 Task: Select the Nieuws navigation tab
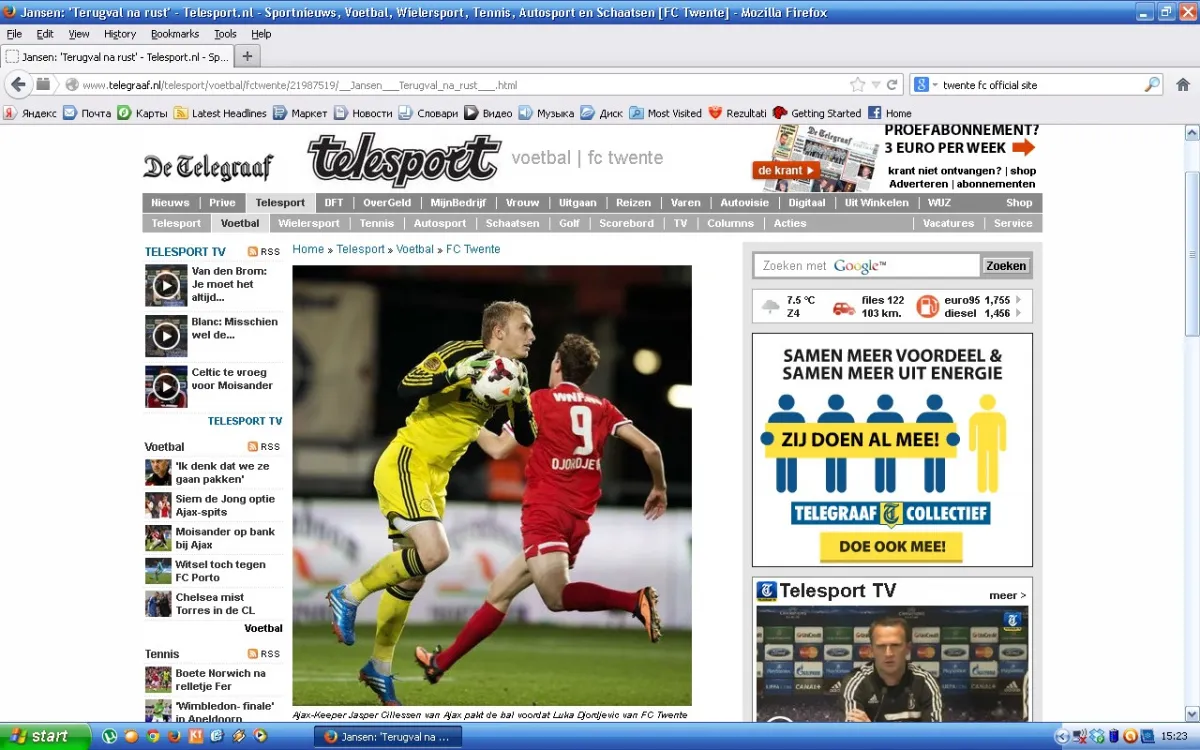(x=170, y=202)
